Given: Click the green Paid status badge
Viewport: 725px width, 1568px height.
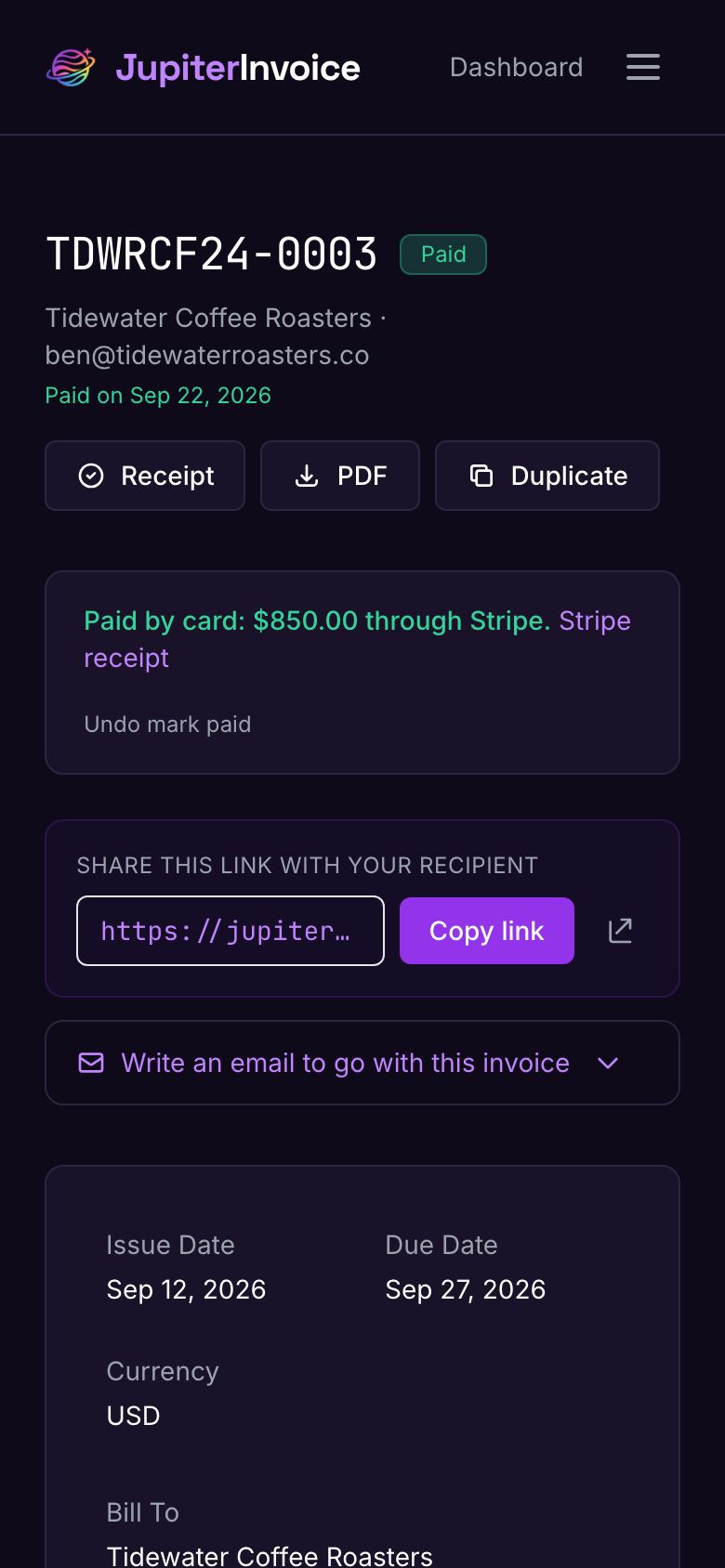Looking at the screenshot, I should coord(443,255).
